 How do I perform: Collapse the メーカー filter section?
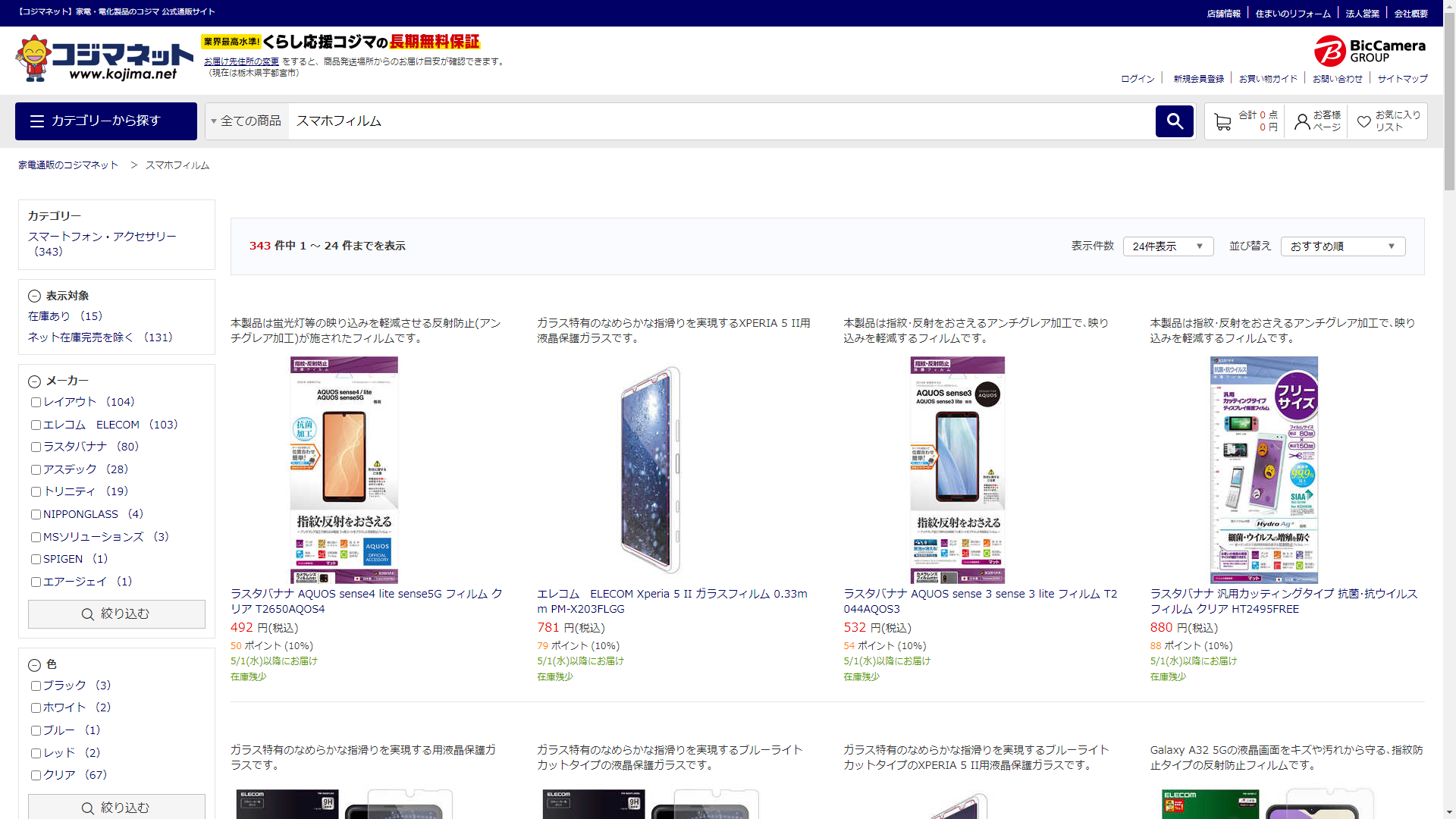[x=34, y=381]
